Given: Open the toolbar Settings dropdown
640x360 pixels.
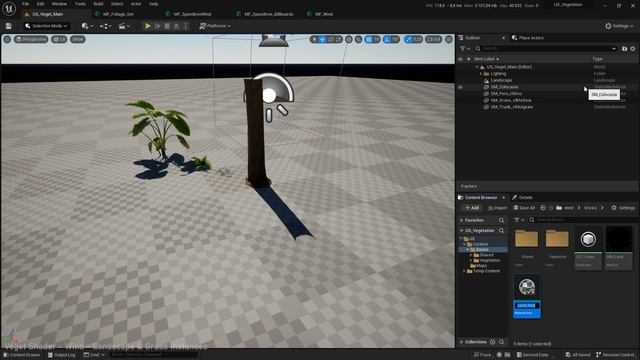Looking at the screenshot, I should pyautogui.click(x=619, y=26).
